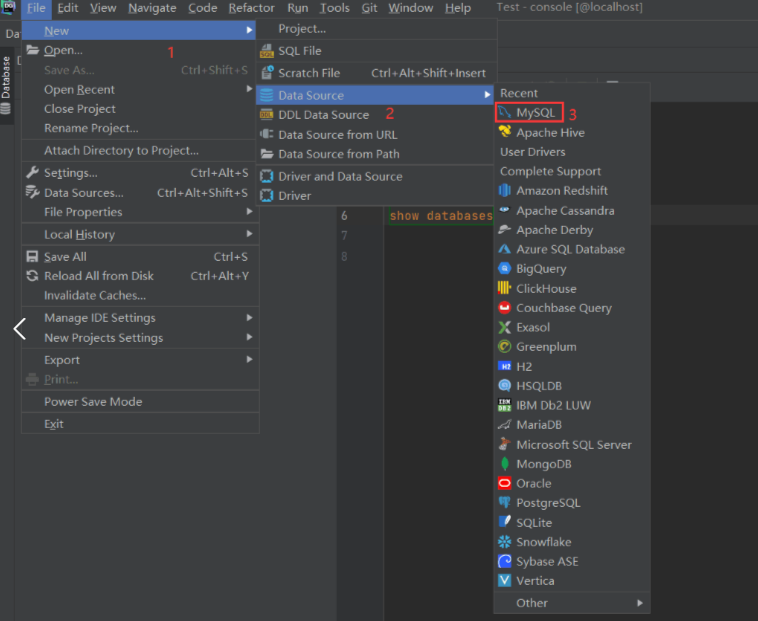Image resolution: width=758 pixels, height=621 pixels.
Task: Select the Sybase ASE icon
Action: pyautogui.click(x=504, y=561)
